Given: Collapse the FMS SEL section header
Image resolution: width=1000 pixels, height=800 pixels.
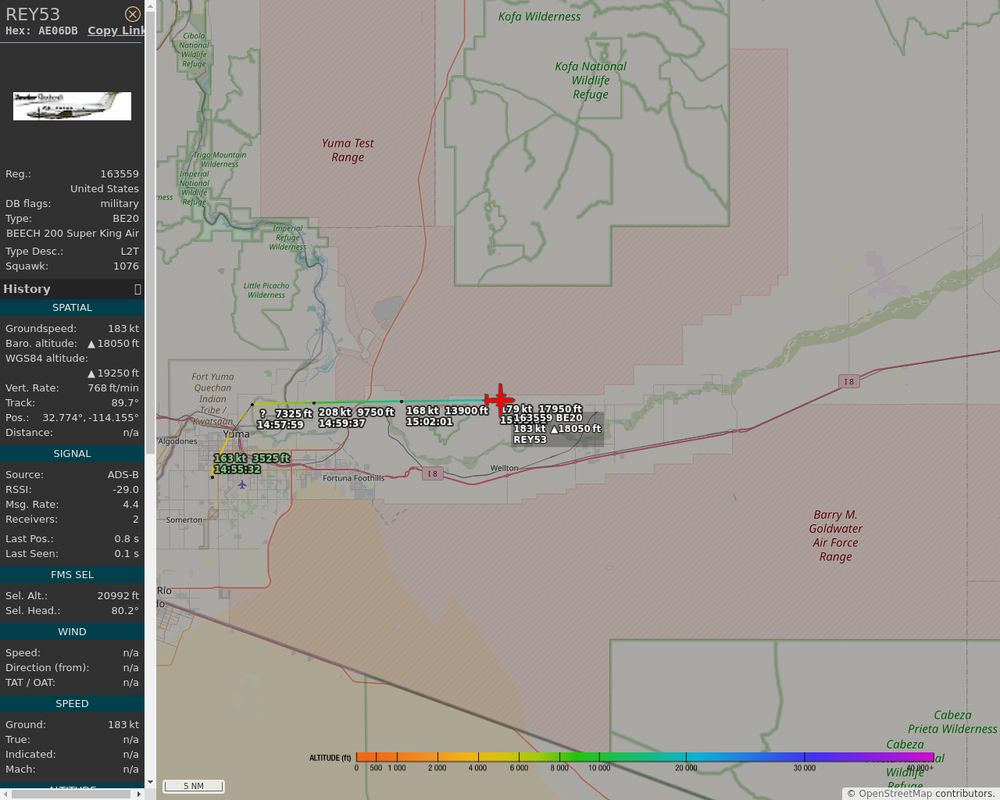Looking at the screenshot, I should (72, 575).
